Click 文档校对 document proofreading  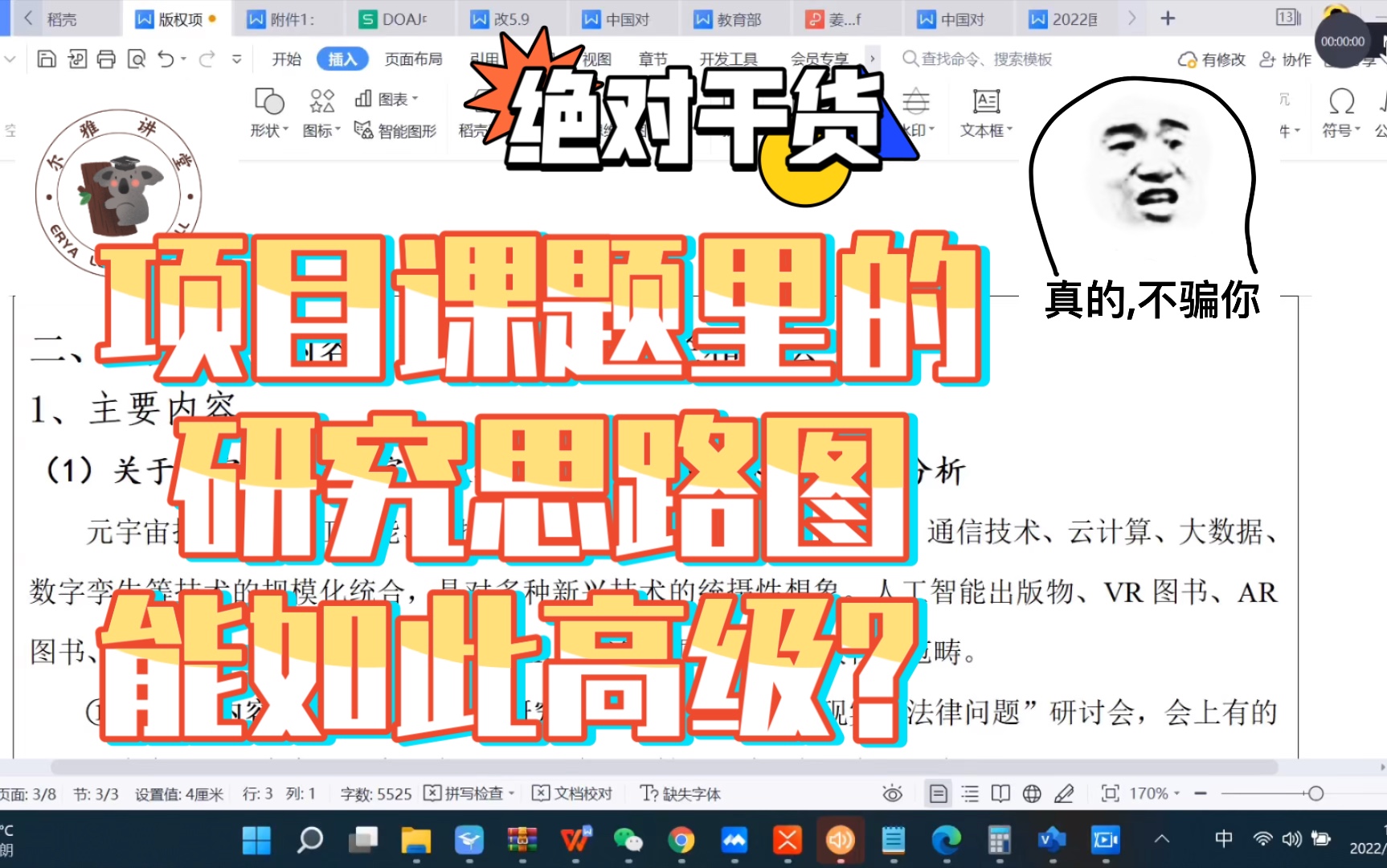click(572, 794)
